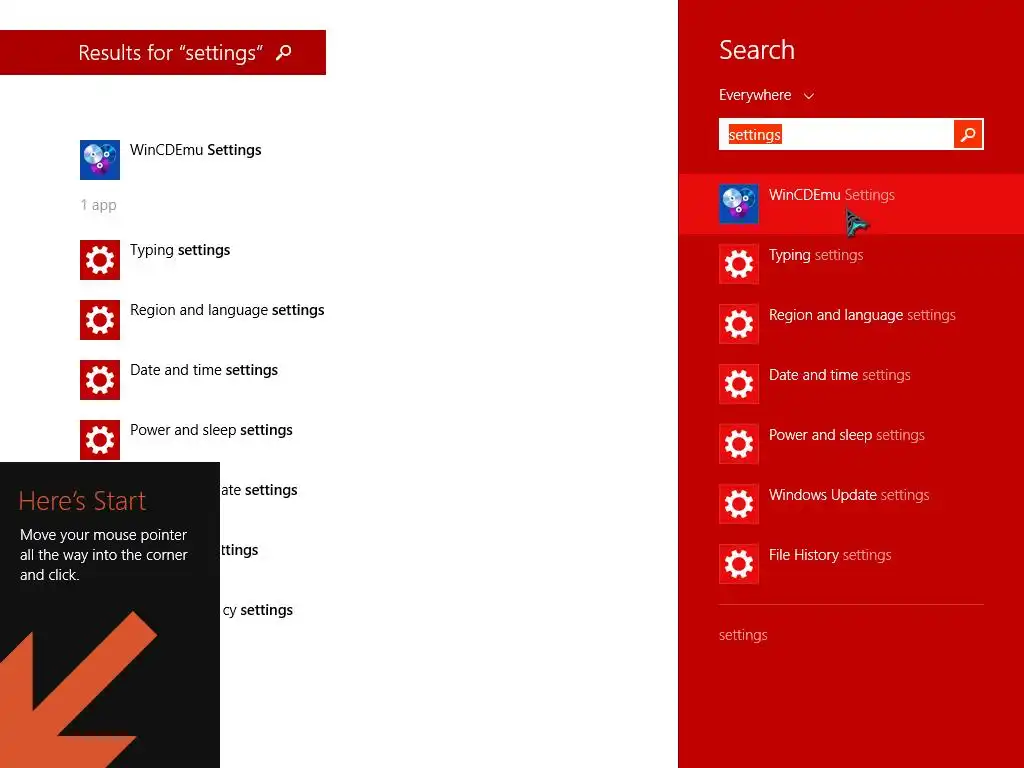The image size is (1024, 768).
Task: Select Date and time settings in left results
Action: pos(204,370)
